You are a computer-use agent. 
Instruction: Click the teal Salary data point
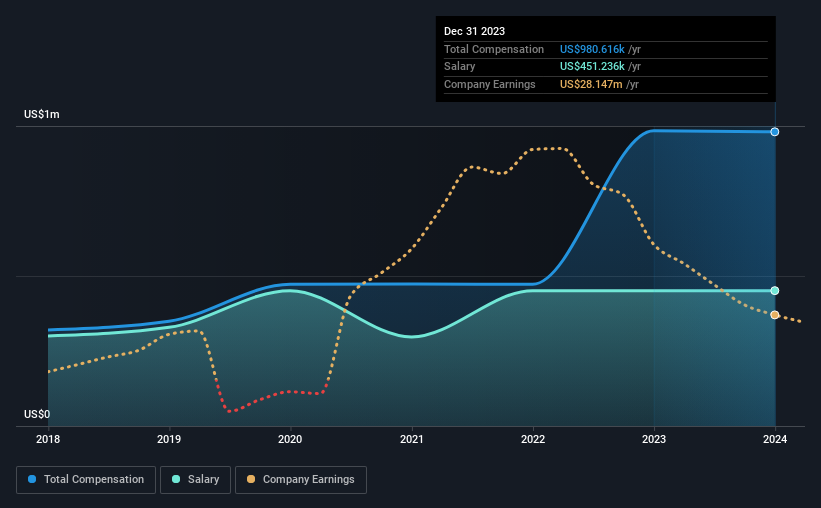point(774,291)
